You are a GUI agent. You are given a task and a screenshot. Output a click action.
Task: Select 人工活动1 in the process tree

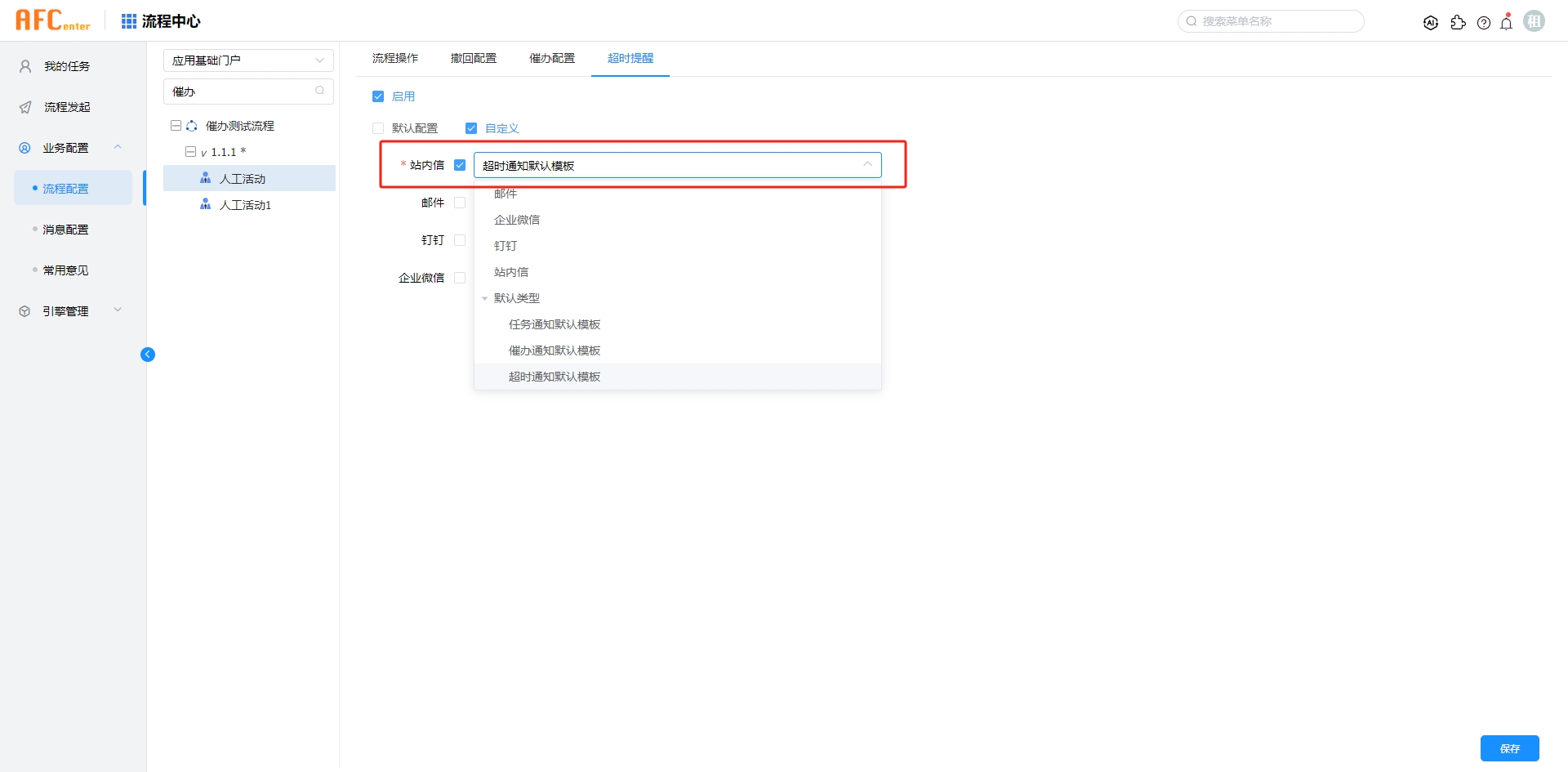[245, 205]
